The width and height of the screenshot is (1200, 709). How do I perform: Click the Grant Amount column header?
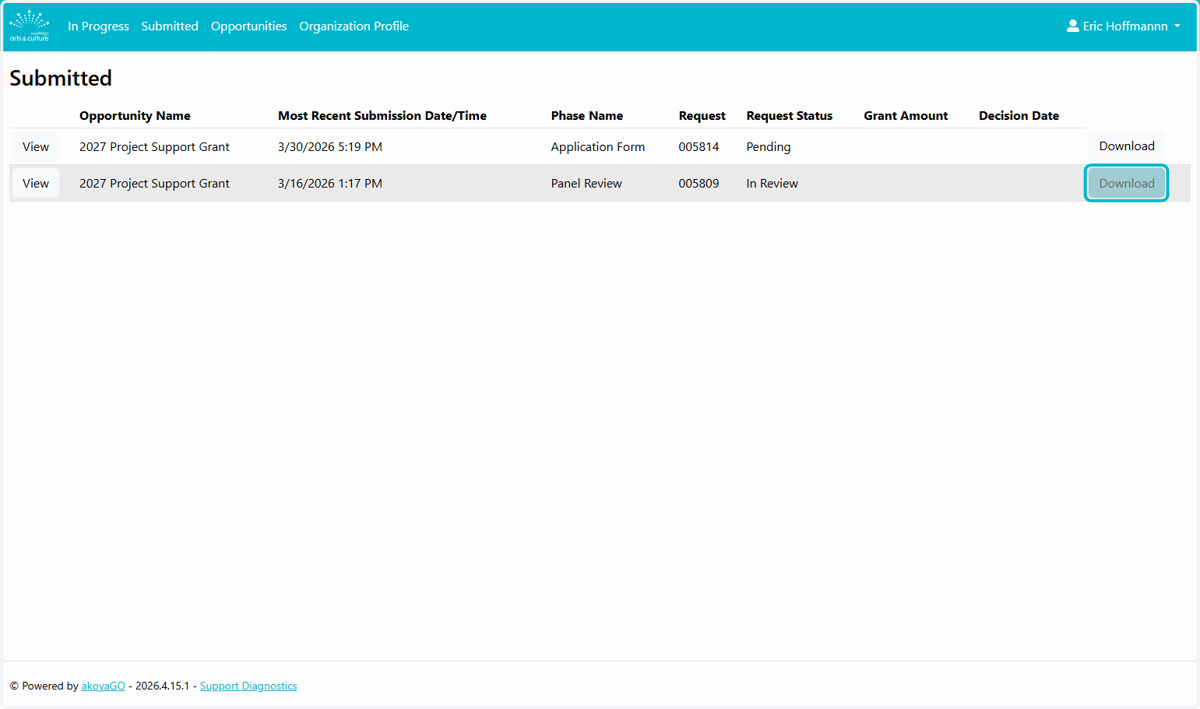(906, 116)
